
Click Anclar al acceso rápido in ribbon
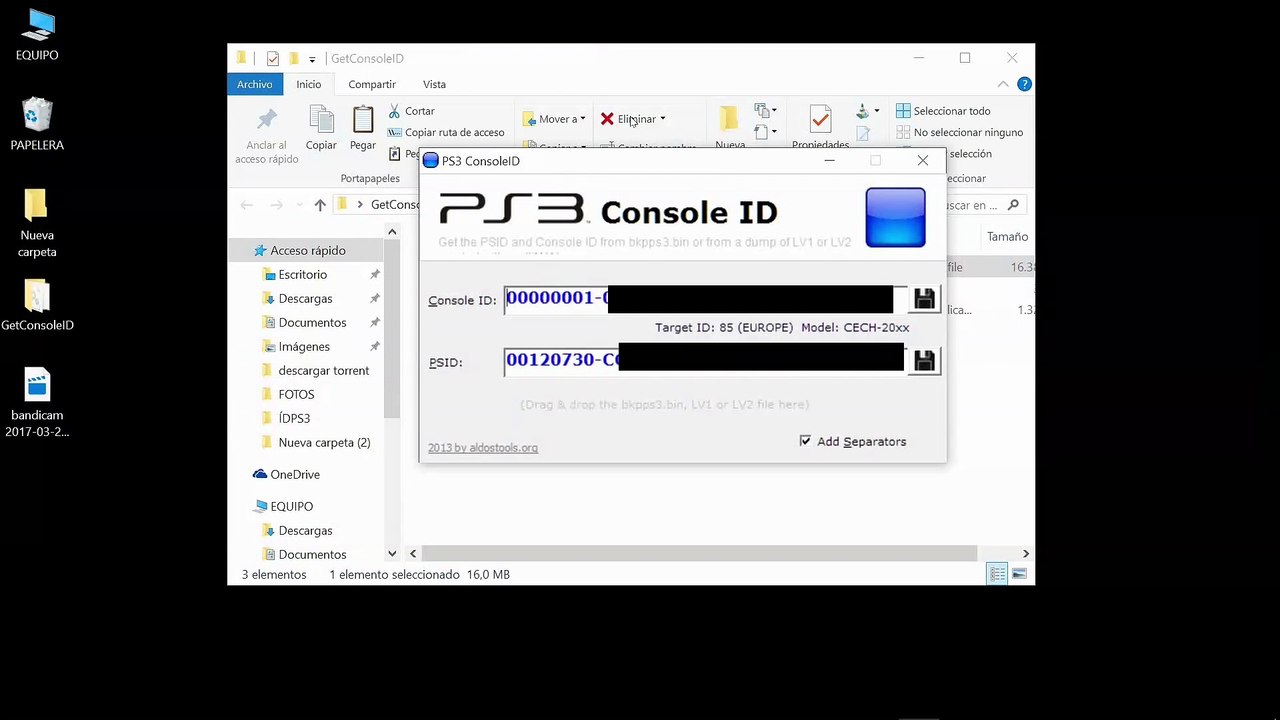266,136
